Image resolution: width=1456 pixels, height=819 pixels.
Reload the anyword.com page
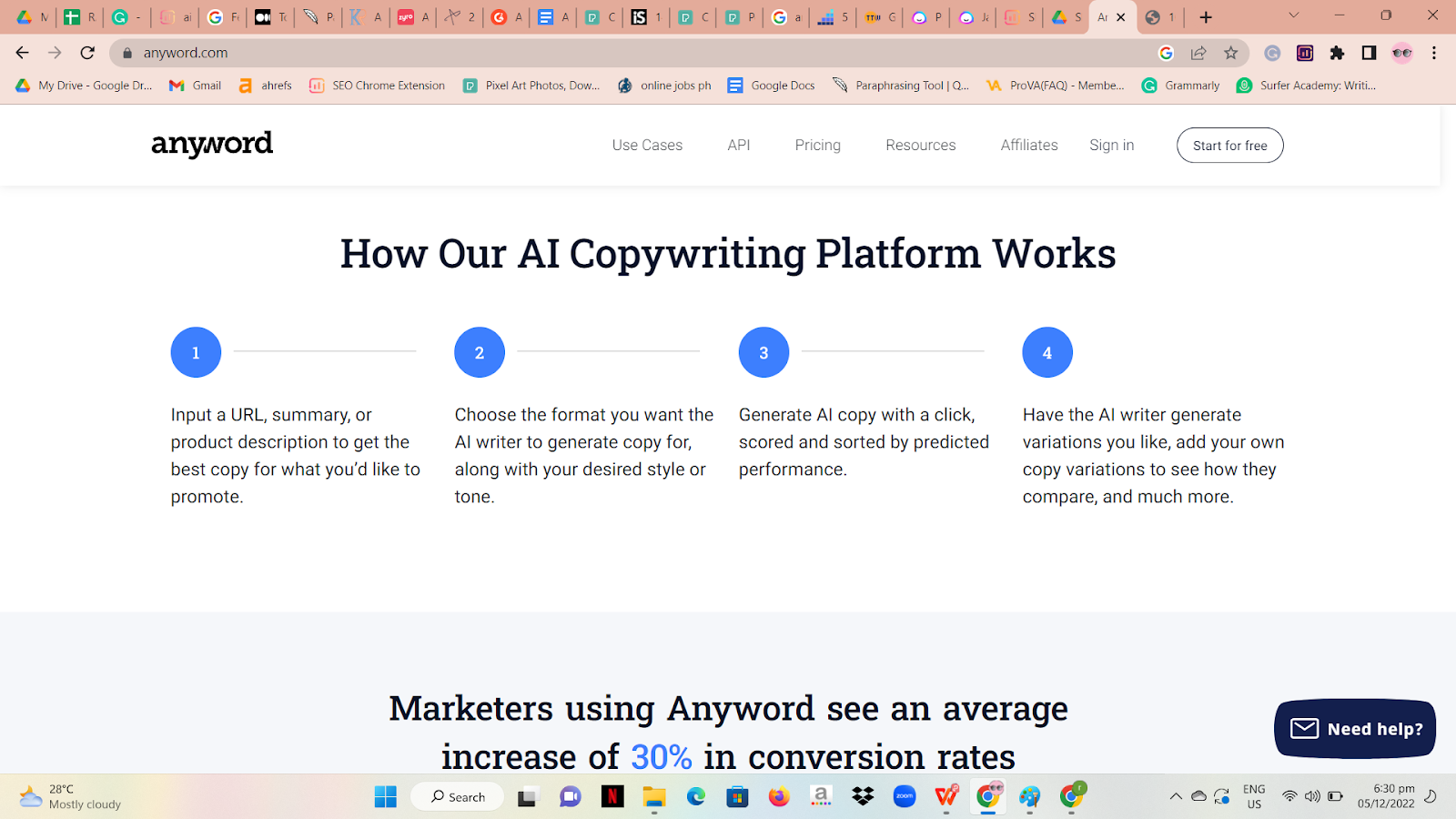[87, 53]
